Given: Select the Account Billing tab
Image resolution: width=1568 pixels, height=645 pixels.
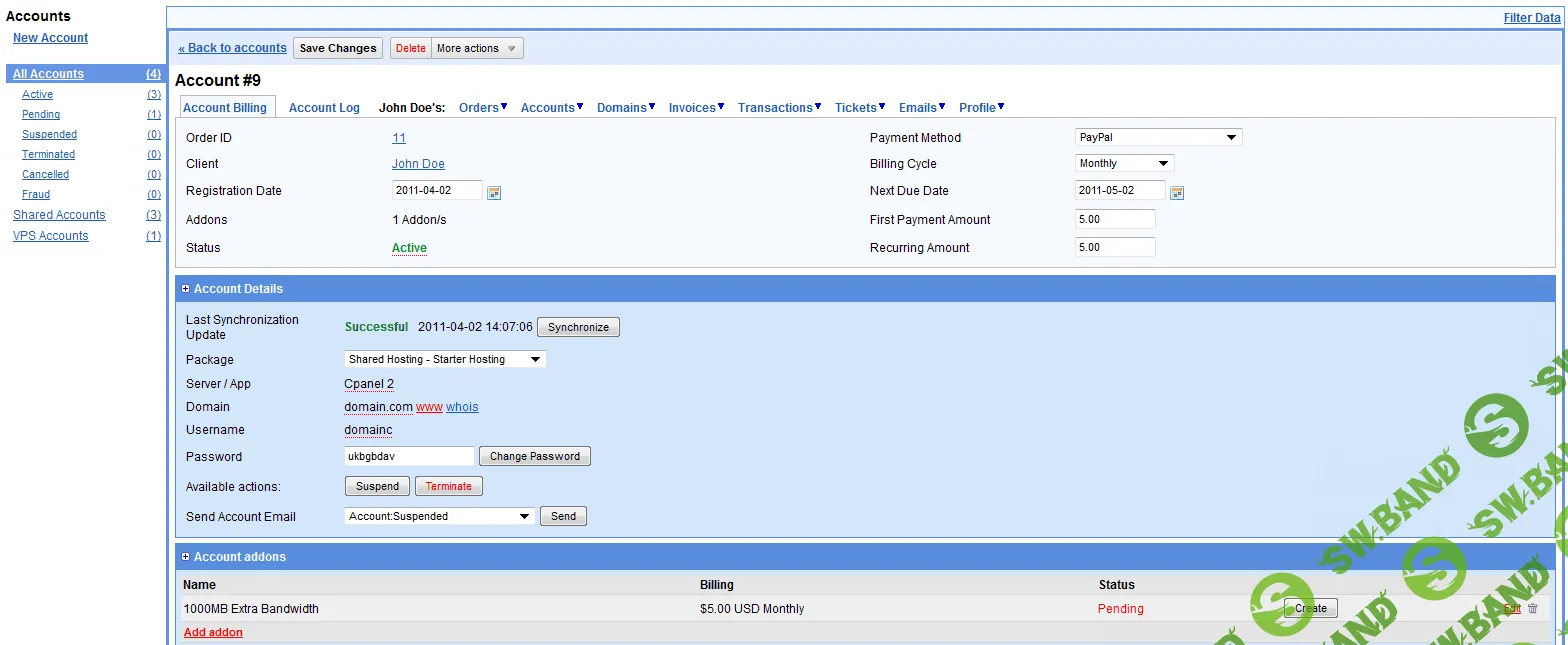Looking at the screenshot, I should coord(225,108).
